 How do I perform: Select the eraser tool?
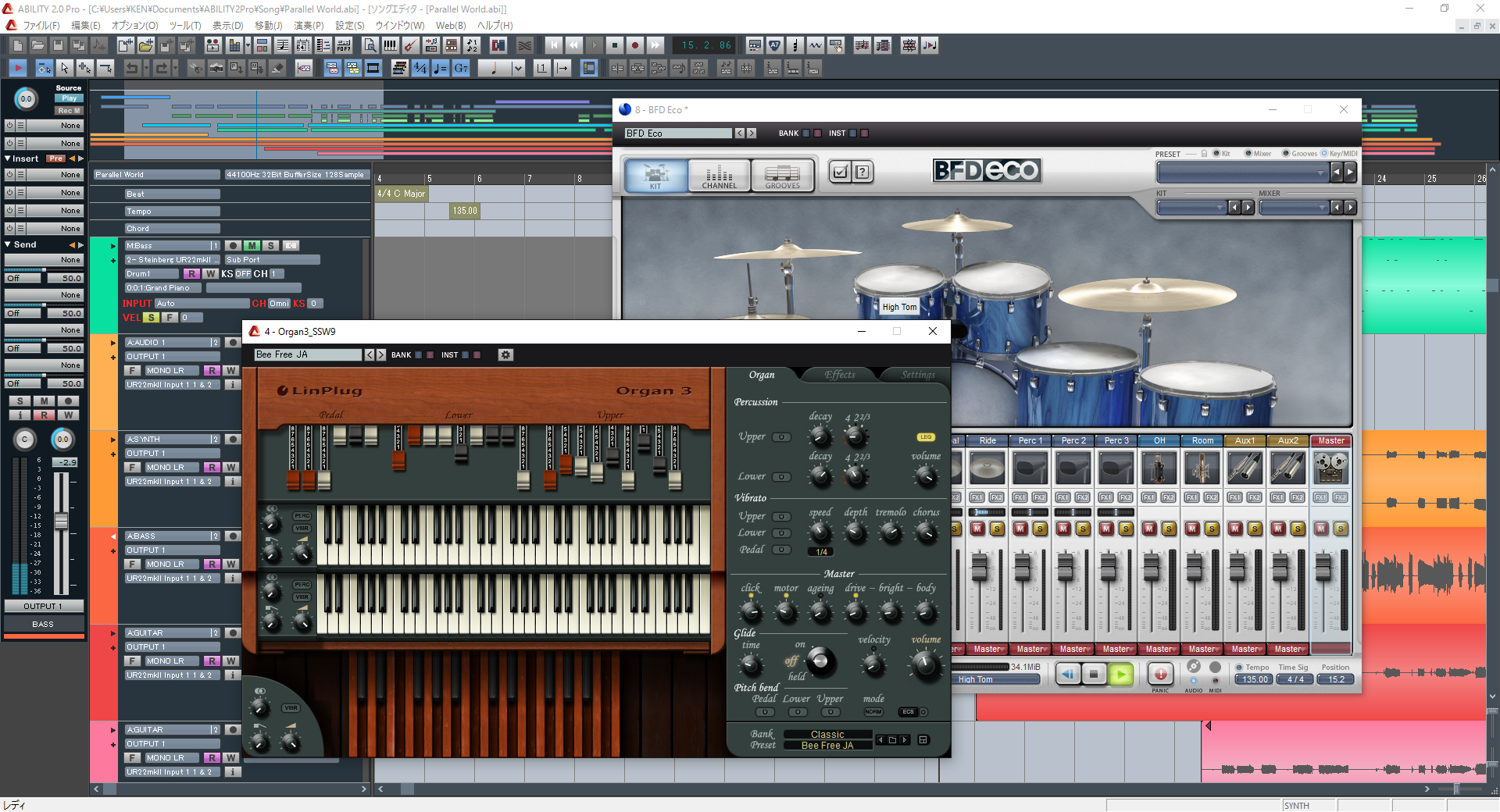277,69
